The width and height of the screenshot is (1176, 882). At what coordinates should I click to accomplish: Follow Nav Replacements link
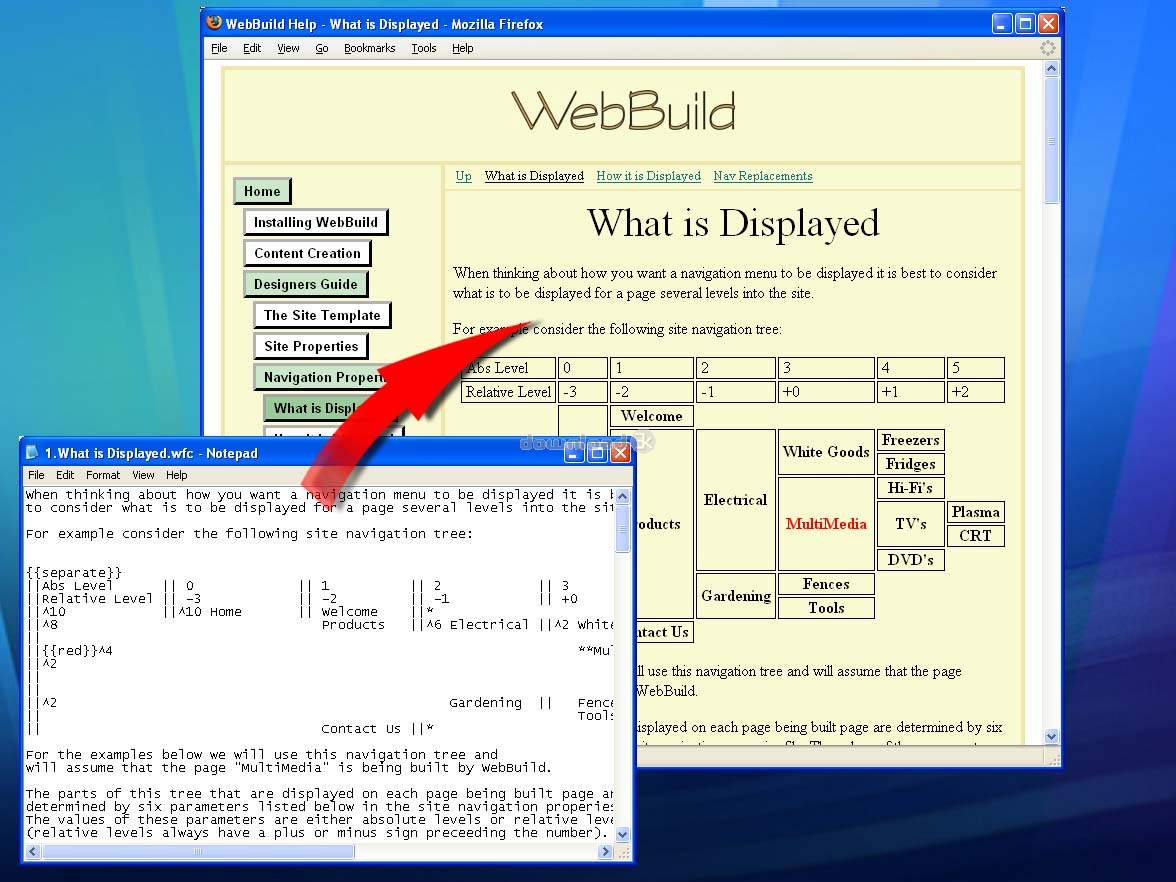click(x=763, y=176)
